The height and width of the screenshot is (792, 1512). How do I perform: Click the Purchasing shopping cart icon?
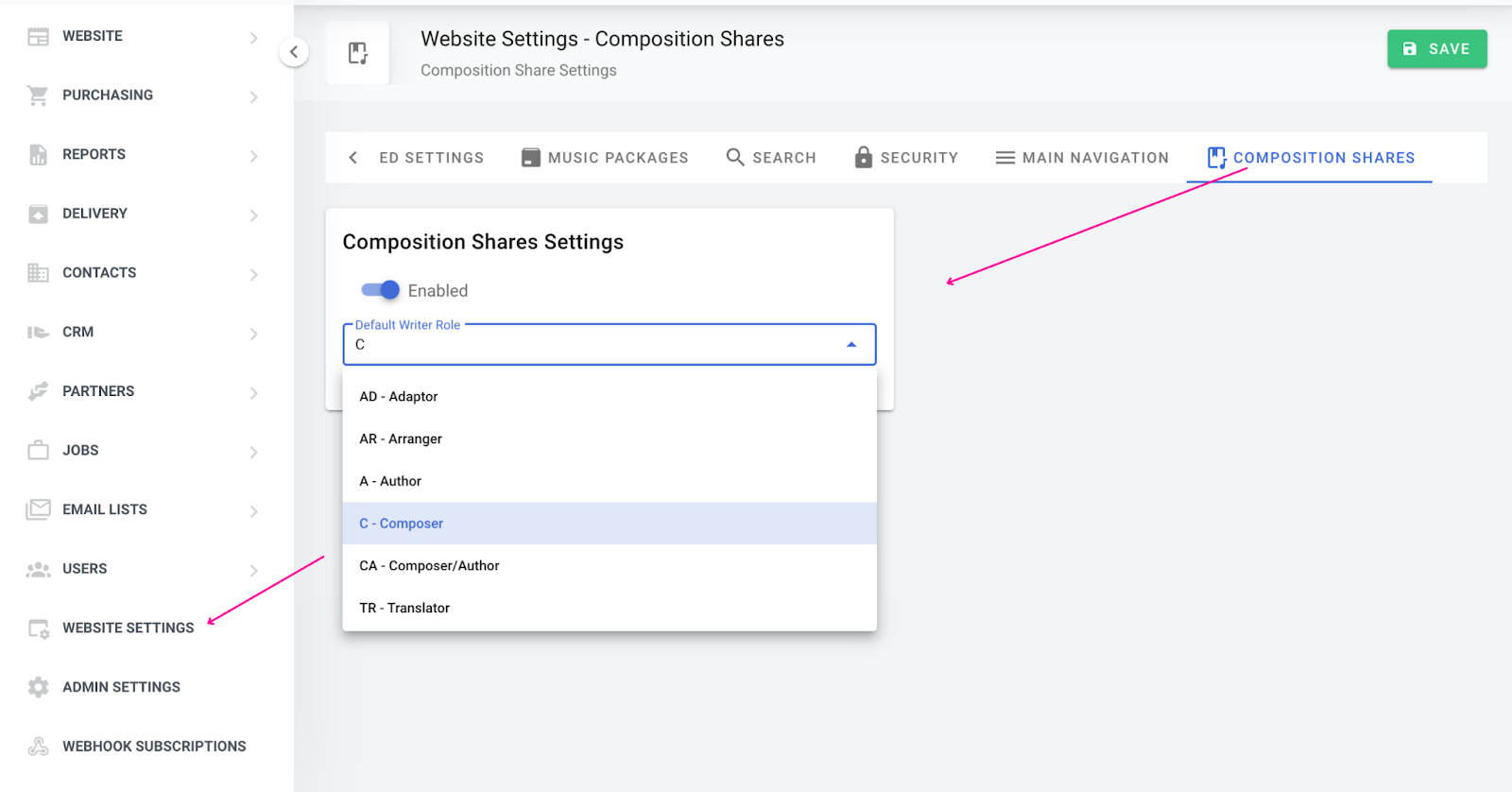38,95
